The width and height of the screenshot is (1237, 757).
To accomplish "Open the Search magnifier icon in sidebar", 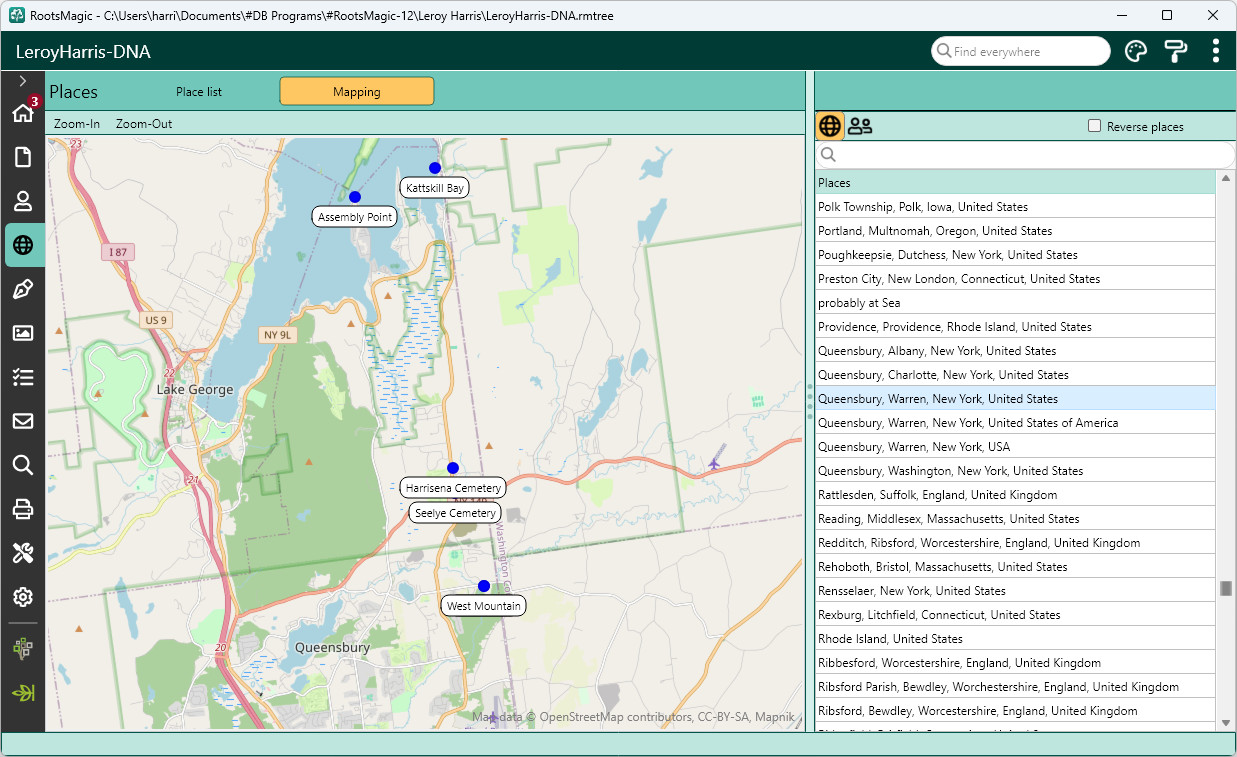I will point(23,465).
